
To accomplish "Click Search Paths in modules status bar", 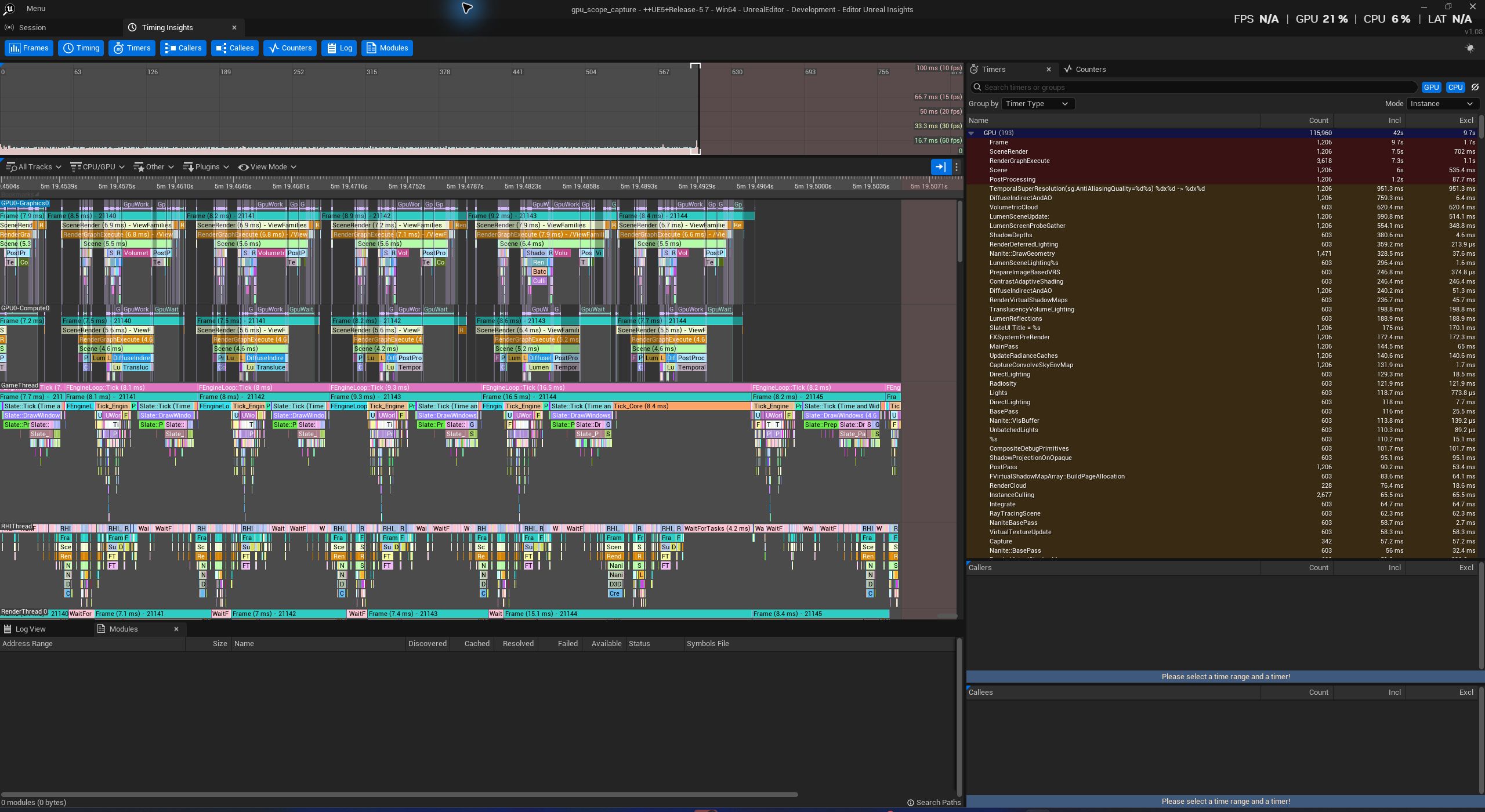I will click(934, 803).
